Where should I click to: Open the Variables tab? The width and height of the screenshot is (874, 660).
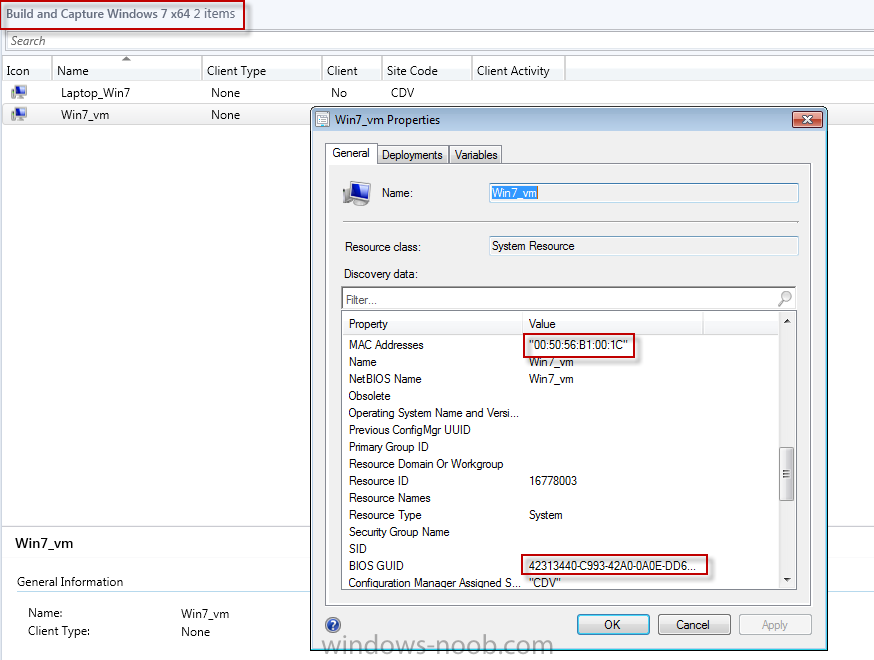point(476,155)
